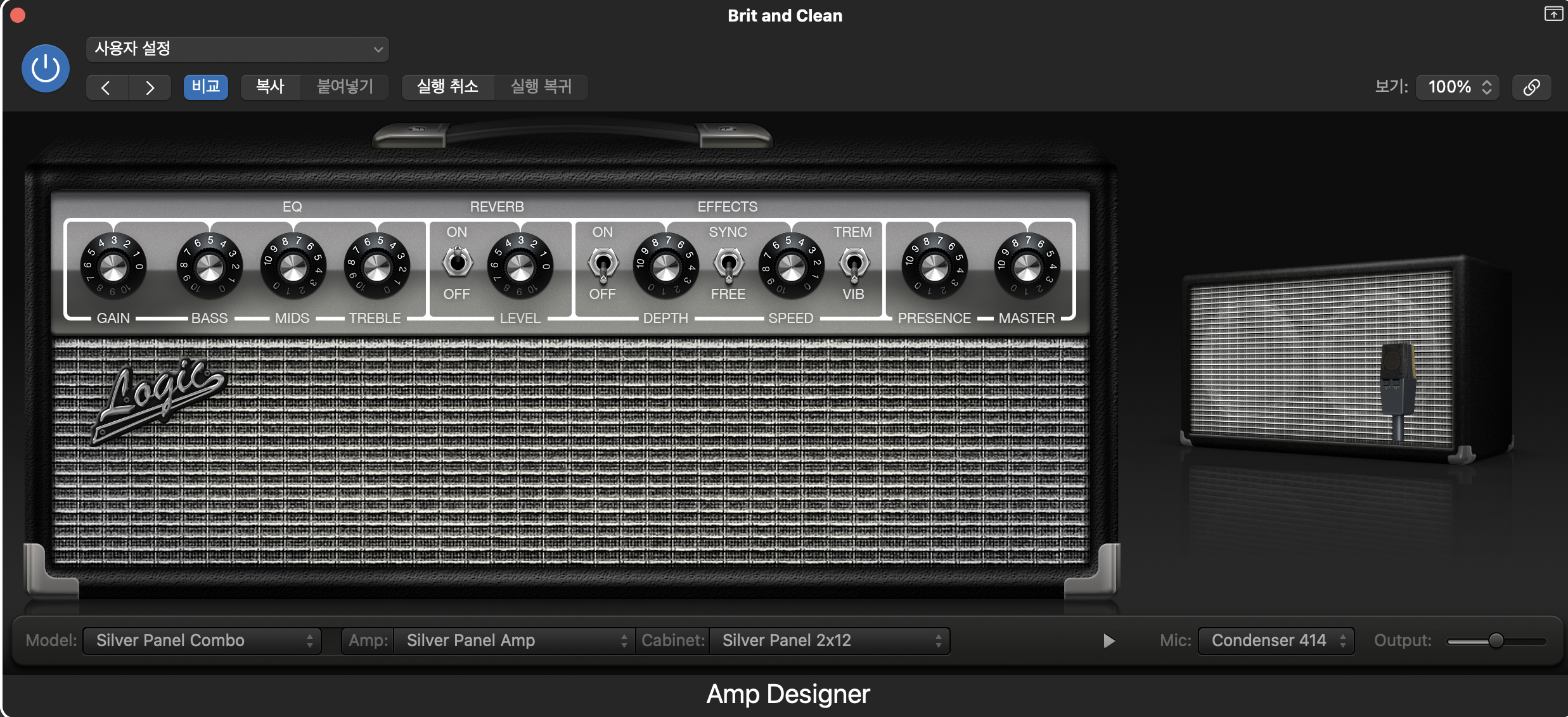Screen dimensions: 1568x717
Task: Open the 사용자 설정 preset dropdown
Action: point(237,49)
